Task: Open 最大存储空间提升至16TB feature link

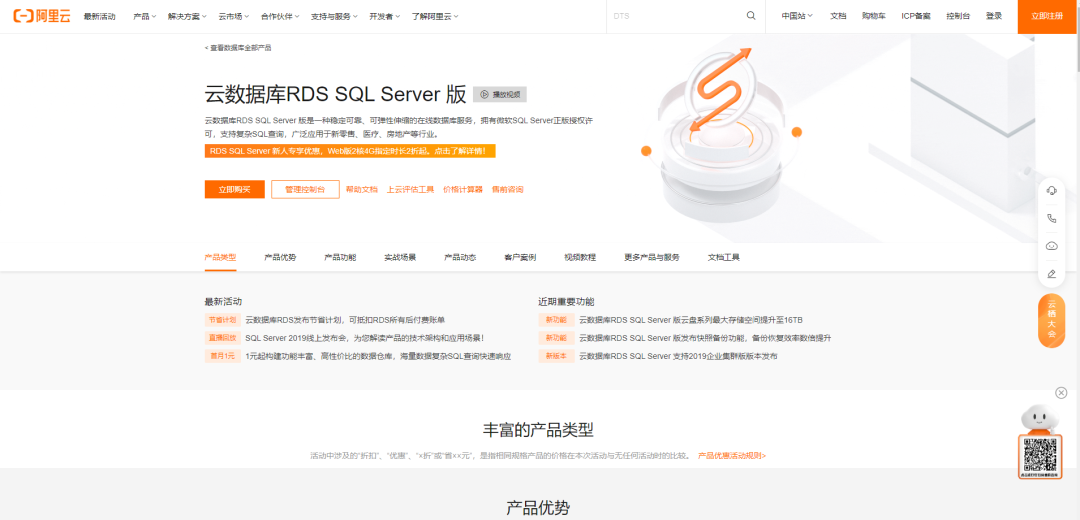Action: (691, 320)
